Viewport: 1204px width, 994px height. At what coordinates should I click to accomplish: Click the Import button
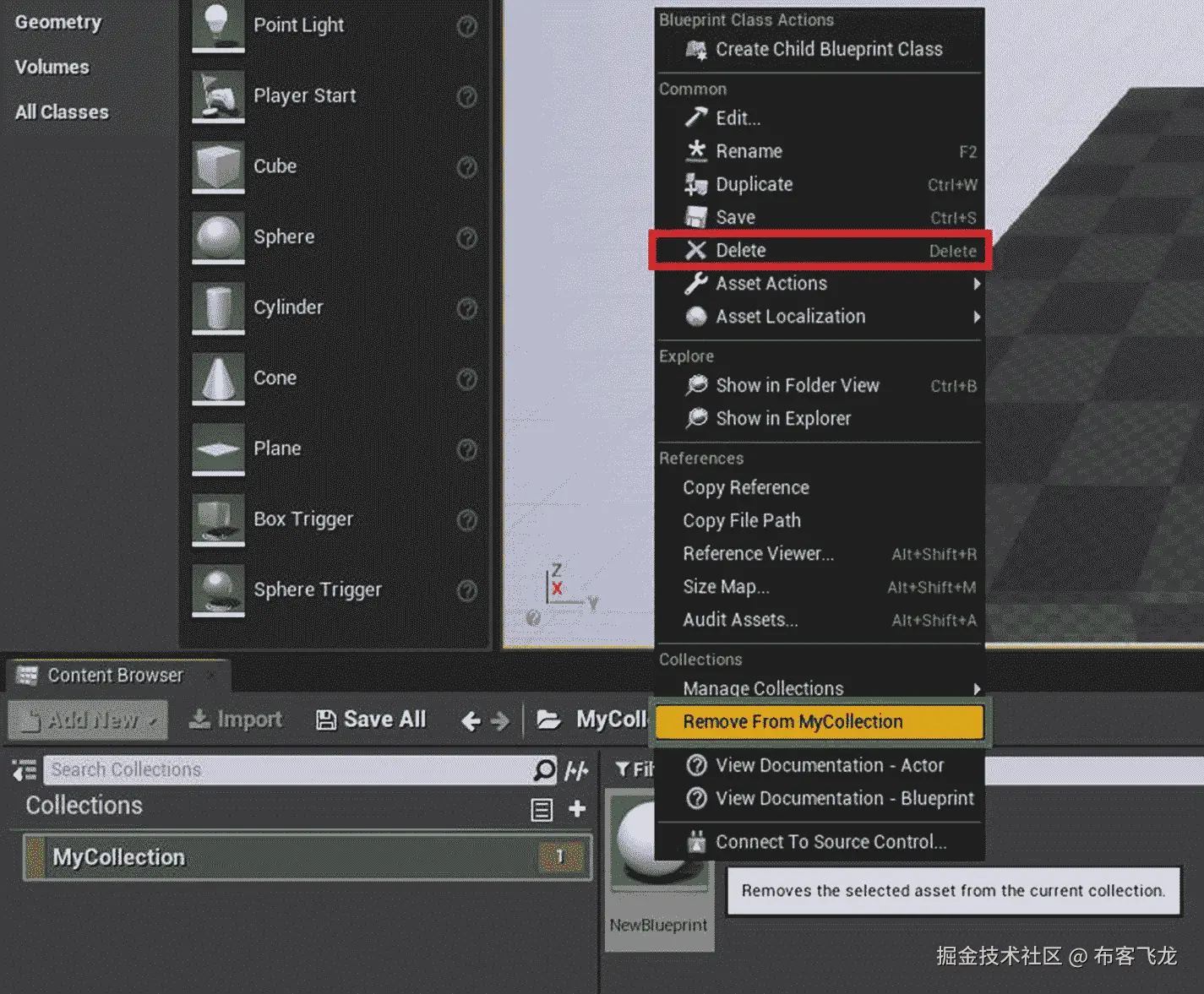[236, 720]
